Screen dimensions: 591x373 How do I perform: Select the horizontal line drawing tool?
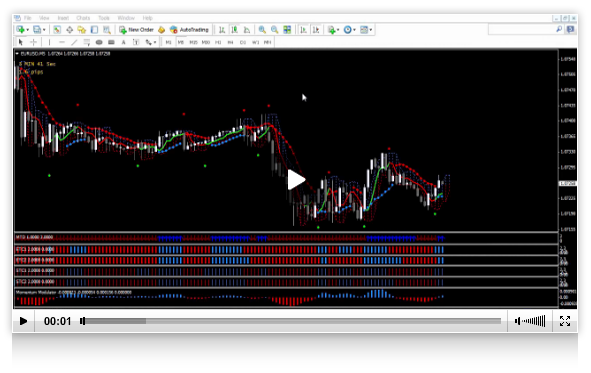[x=61, y=42]
